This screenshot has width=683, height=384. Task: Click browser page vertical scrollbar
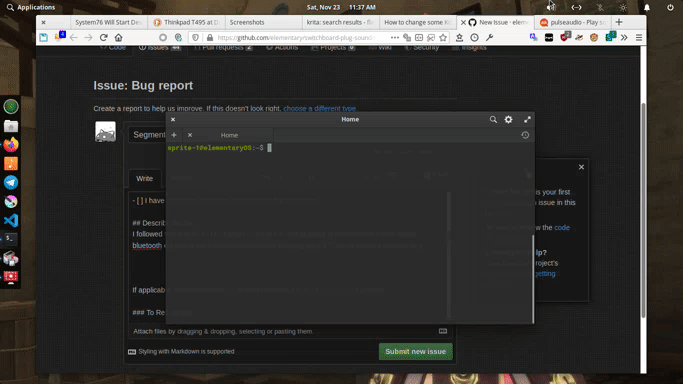click(643, 209)
